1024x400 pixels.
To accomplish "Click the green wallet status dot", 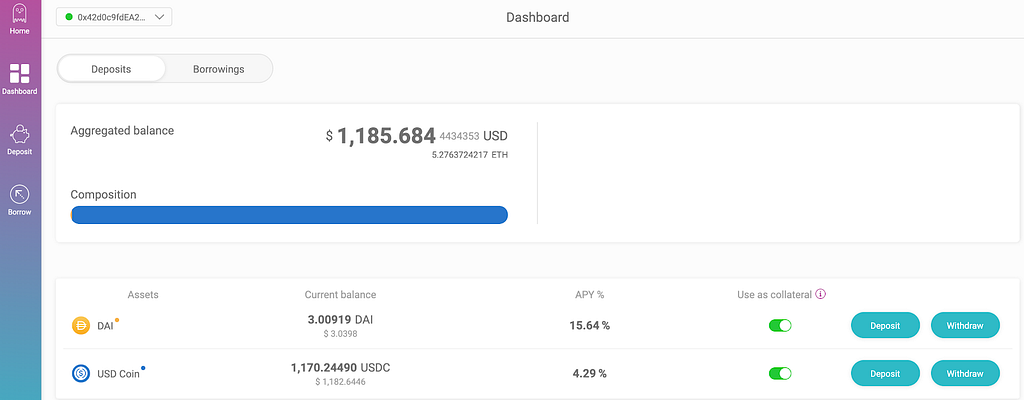I will pos(69,17).
